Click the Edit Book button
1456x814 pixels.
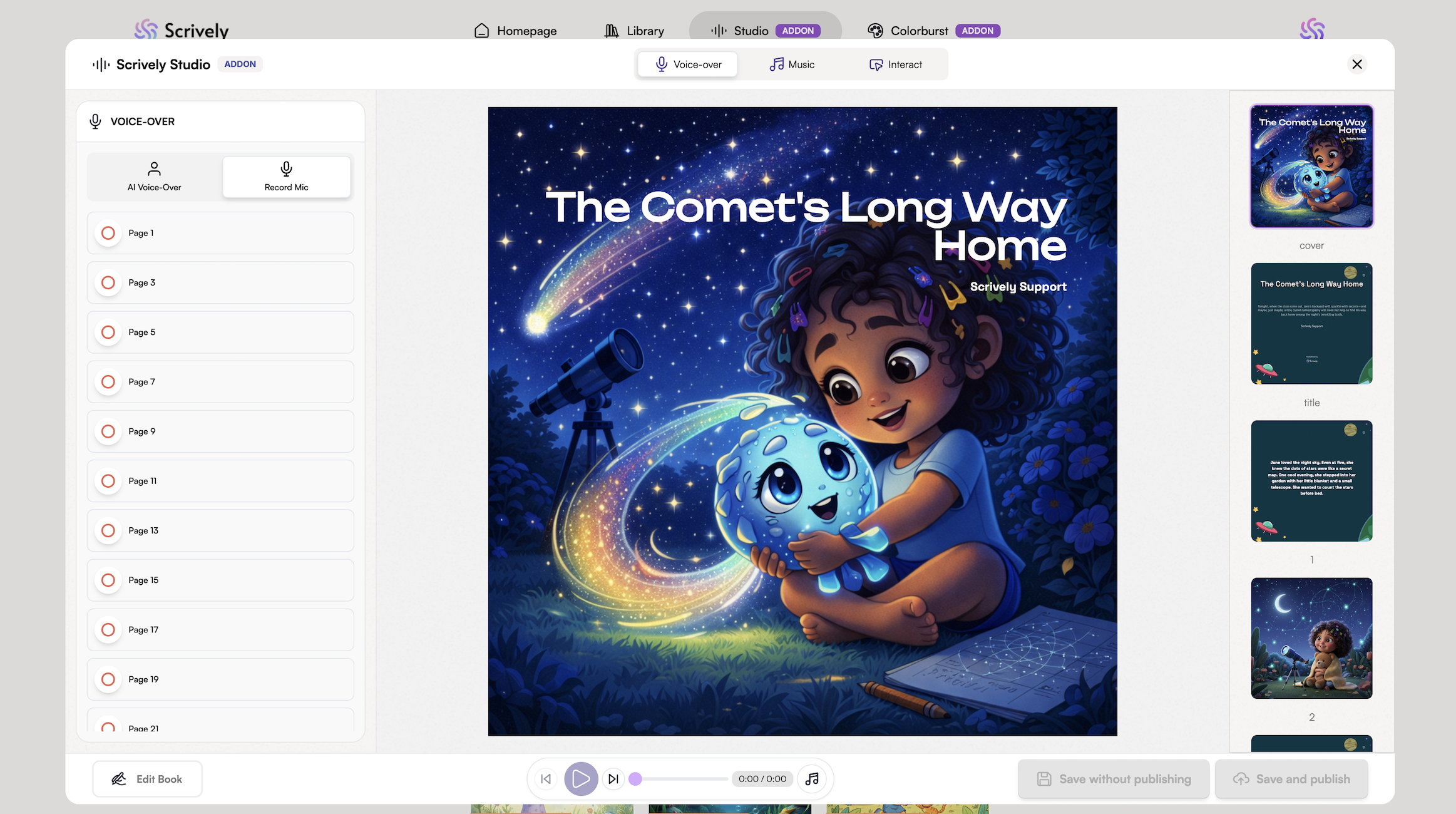click(x=147, y=779)
